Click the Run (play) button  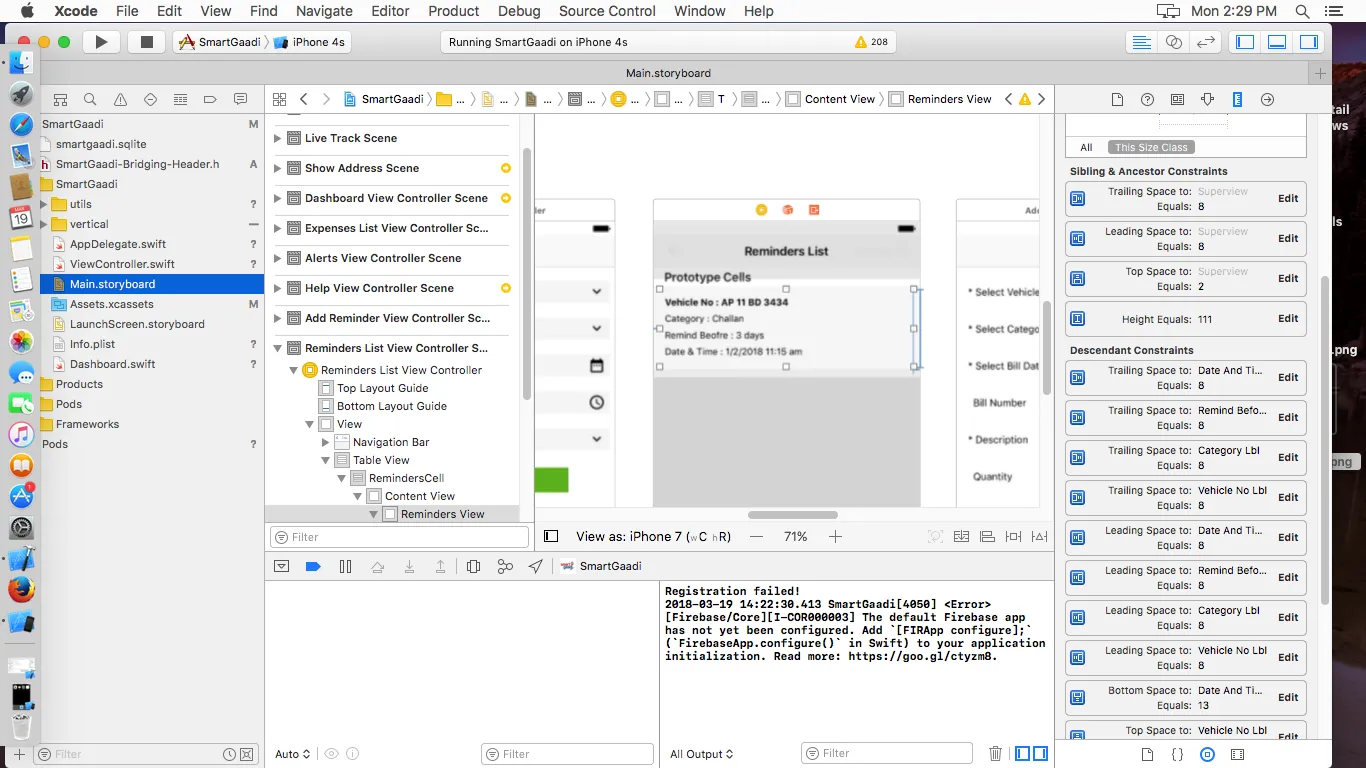pos(101,42)
